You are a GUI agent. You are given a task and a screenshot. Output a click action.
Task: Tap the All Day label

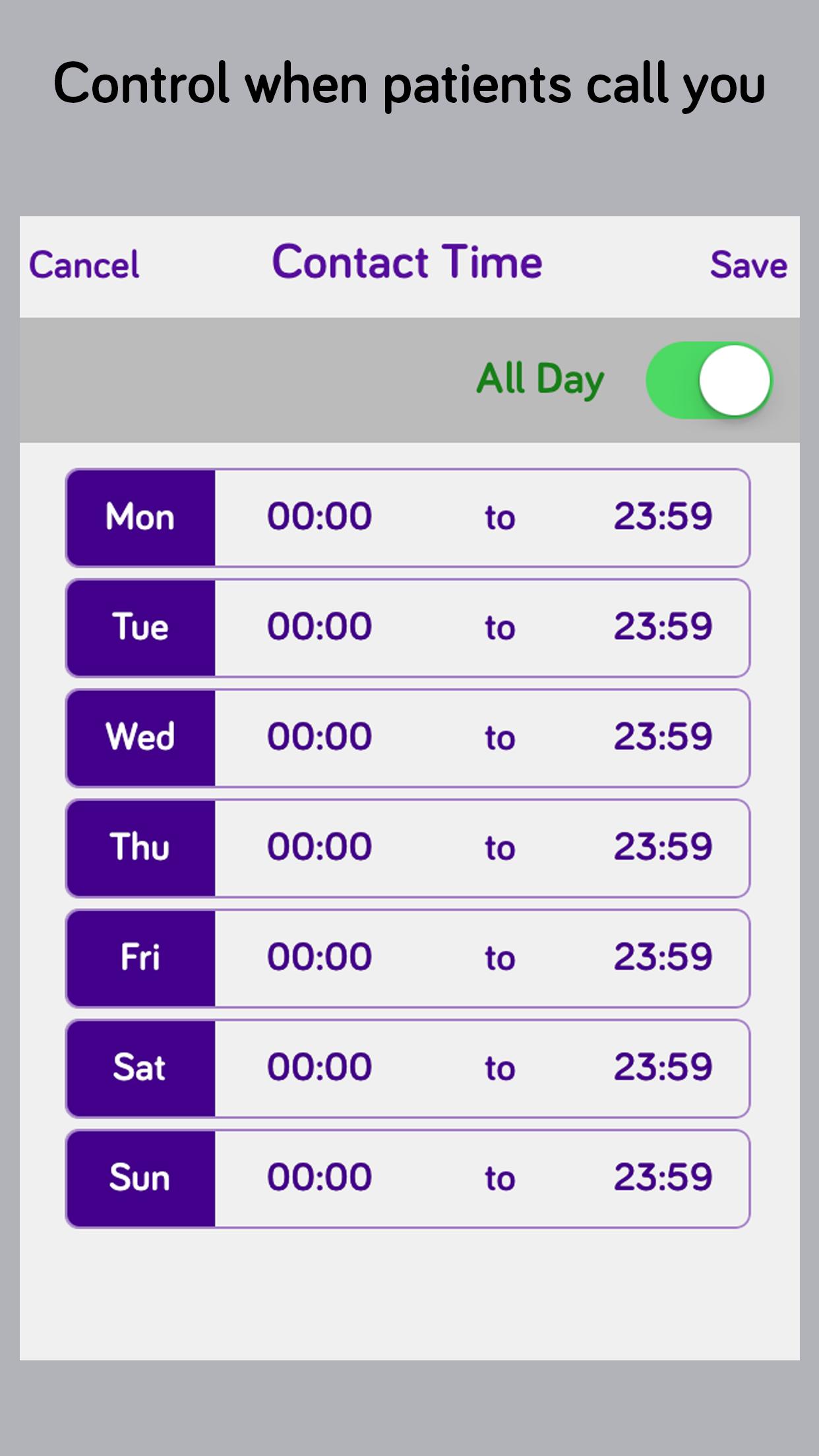(x=540, y=380)
